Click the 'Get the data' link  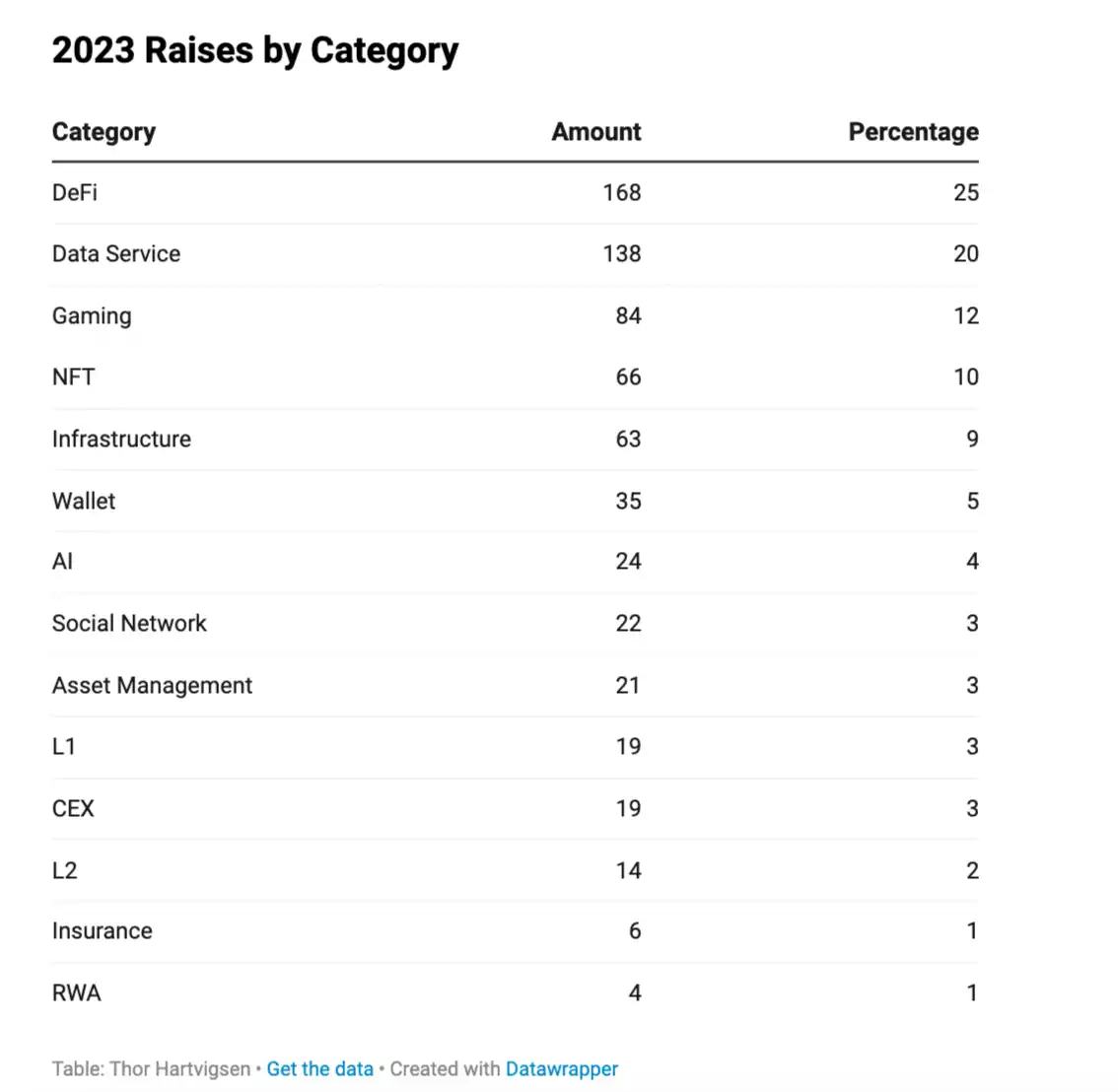(x=319, y=1069)
